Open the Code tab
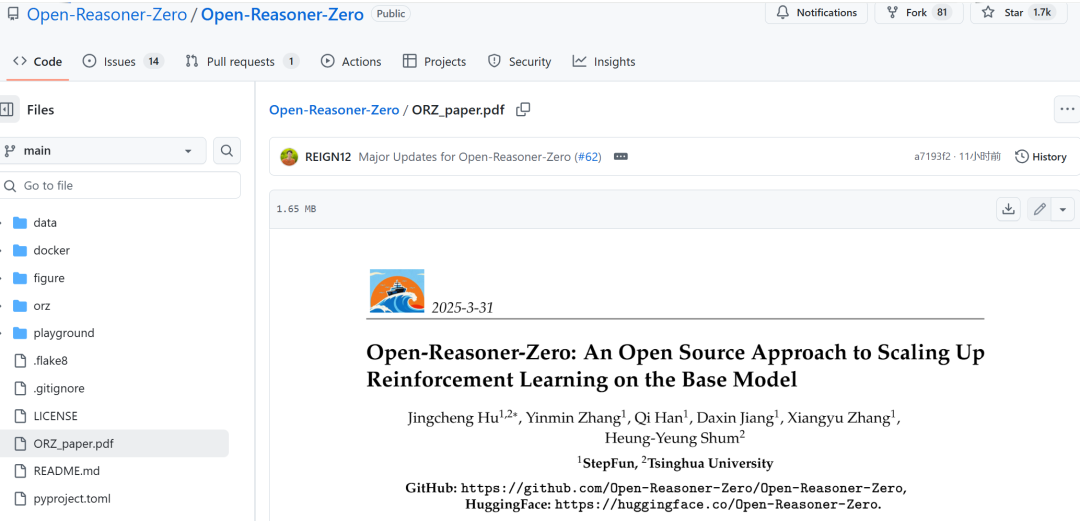Viewport: 1080px width, 521px height. (38, 61)
